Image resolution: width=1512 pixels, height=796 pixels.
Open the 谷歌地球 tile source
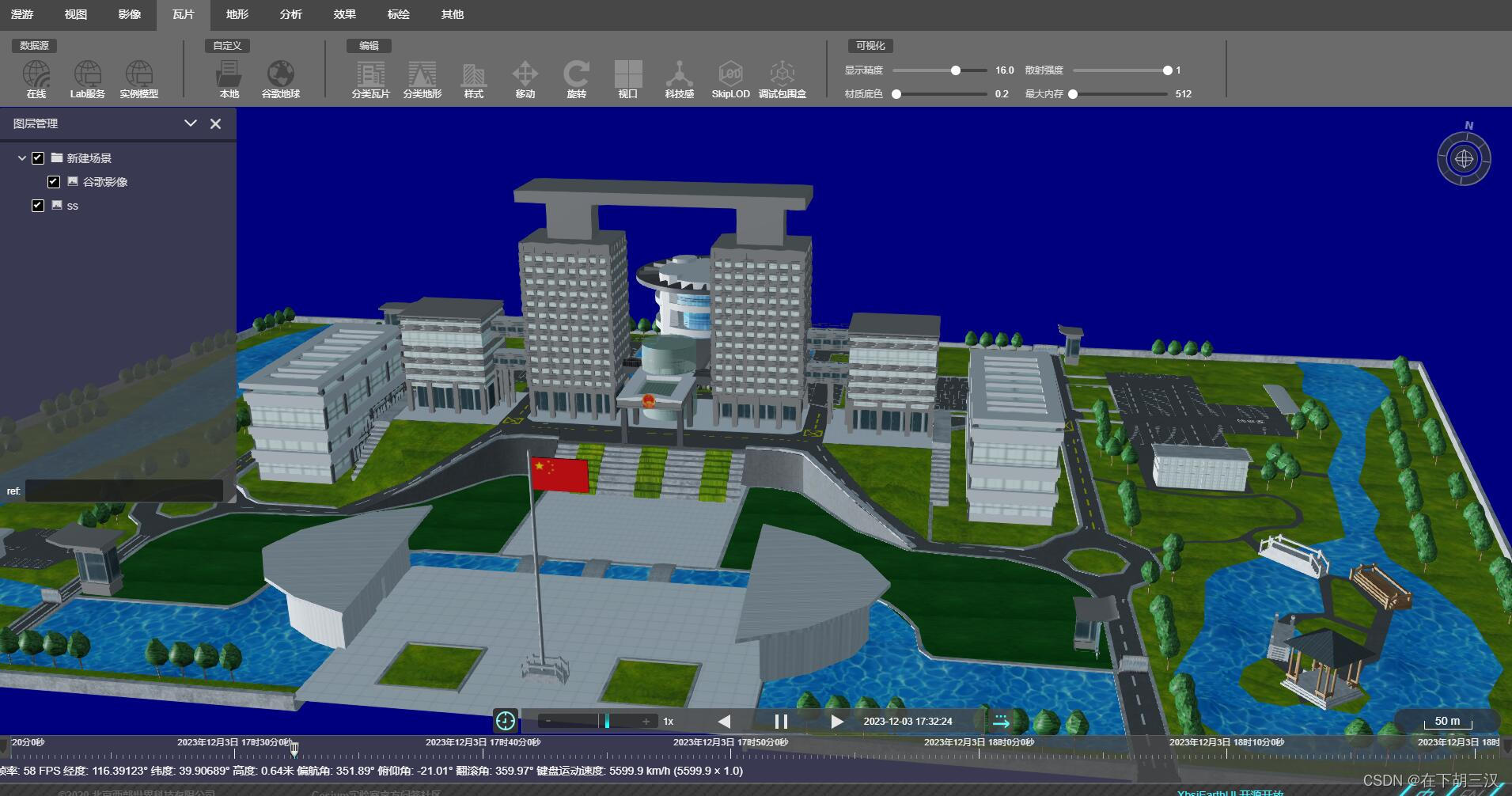(x=282, y=79)
